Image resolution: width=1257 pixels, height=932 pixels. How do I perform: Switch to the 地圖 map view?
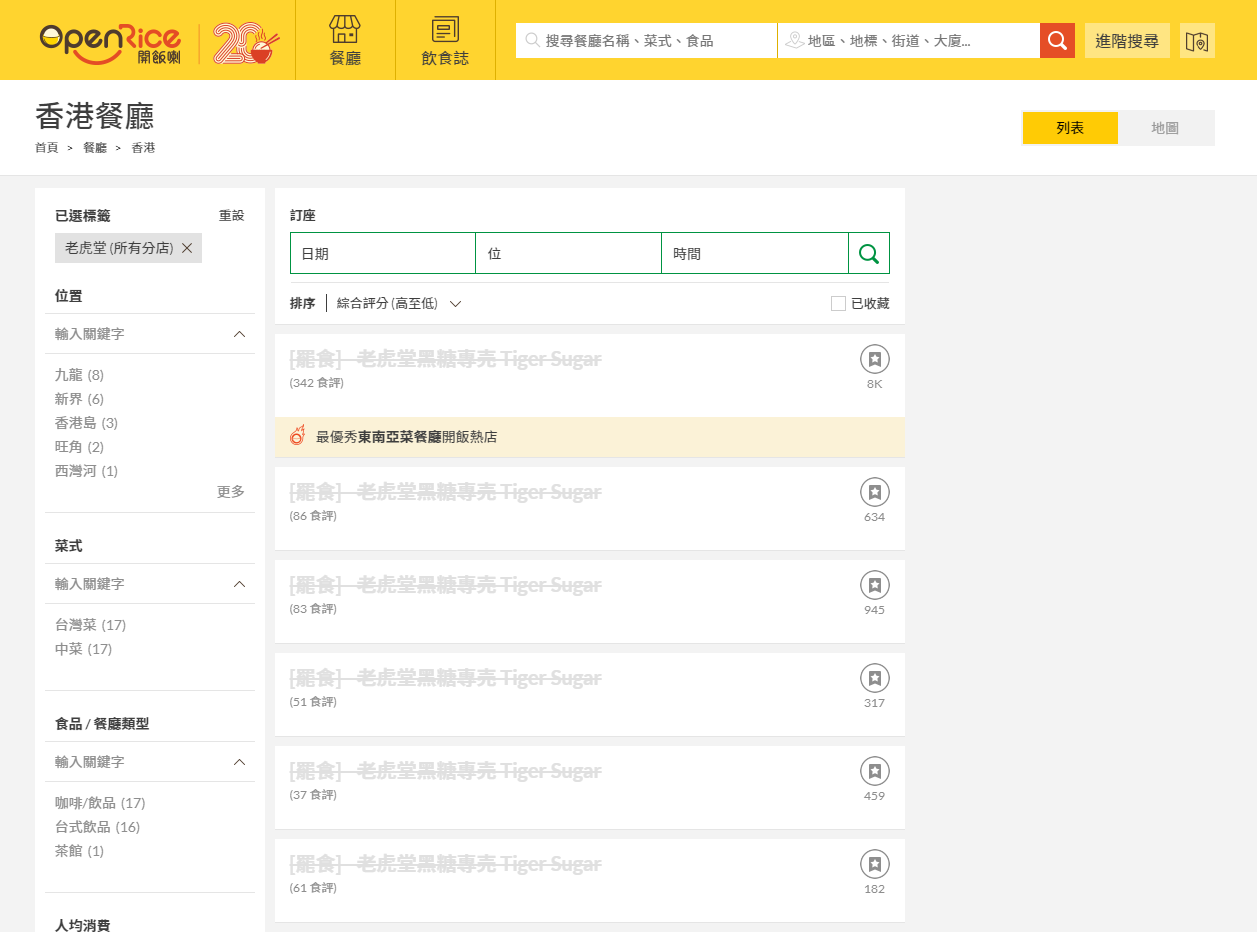tap(1165, 128)
